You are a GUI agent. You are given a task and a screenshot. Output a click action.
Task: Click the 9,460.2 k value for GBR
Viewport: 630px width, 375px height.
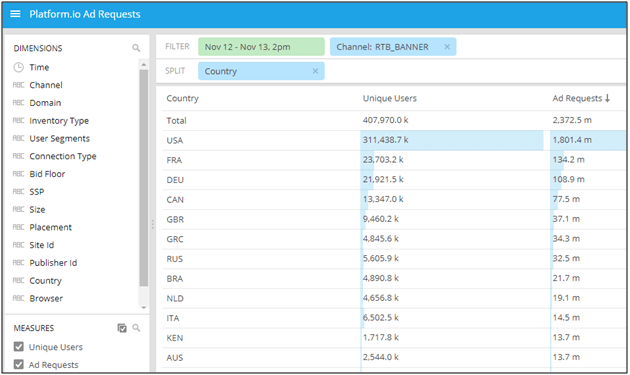380,219
